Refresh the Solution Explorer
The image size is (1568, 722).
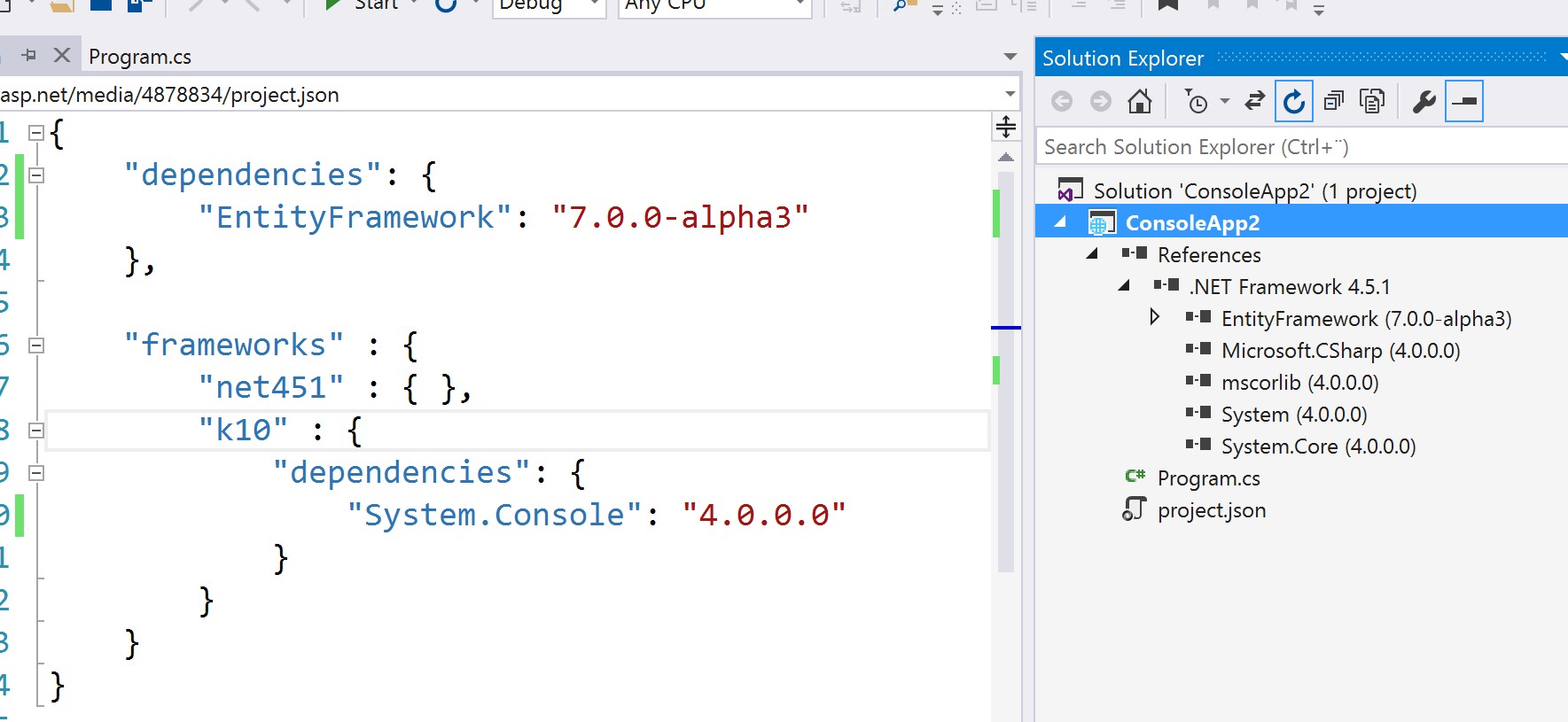coord(1294,101)
